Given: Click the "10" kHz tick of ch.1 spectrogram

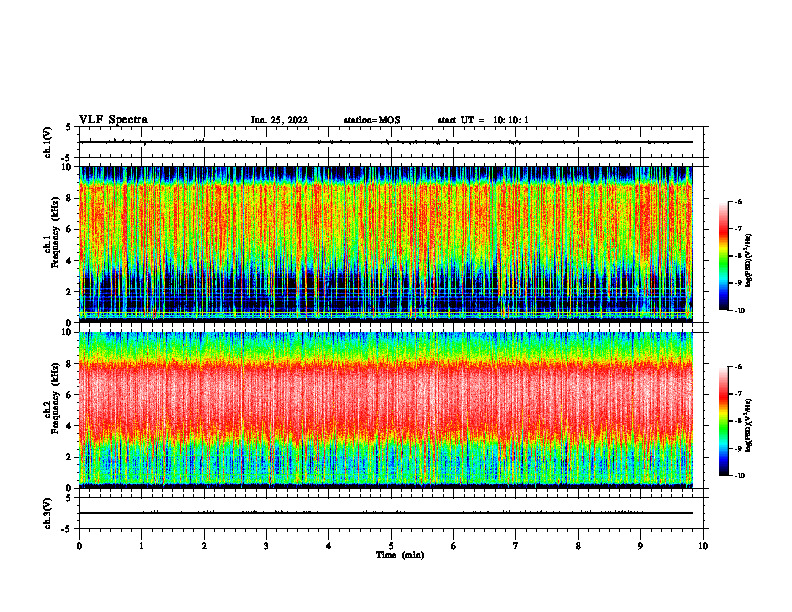Looking at the screenshot, I should pos(68,167).
